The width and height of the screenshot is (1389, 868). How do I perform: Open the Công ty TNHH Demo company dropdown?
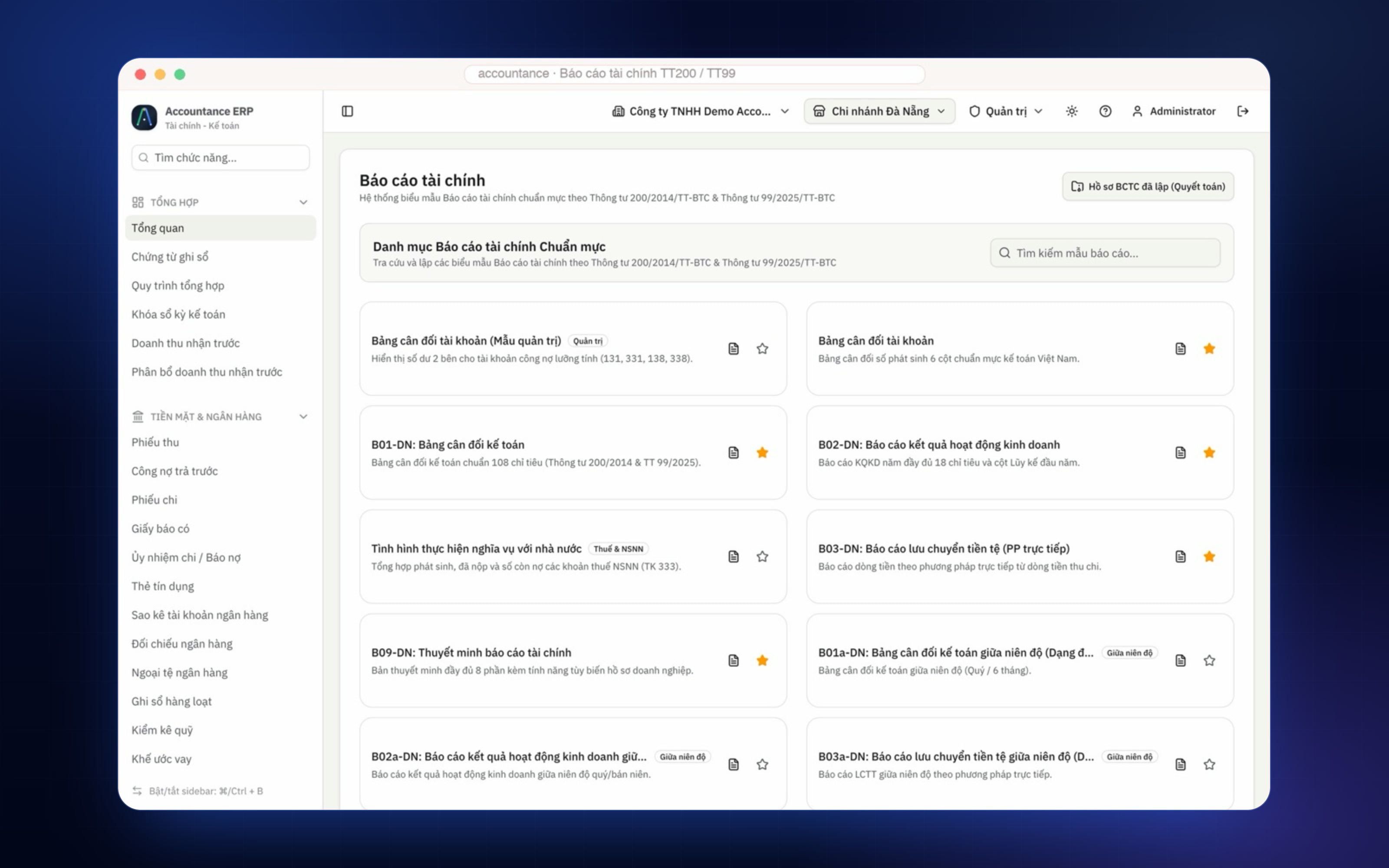pyautogui.click(x=701, y=111)
